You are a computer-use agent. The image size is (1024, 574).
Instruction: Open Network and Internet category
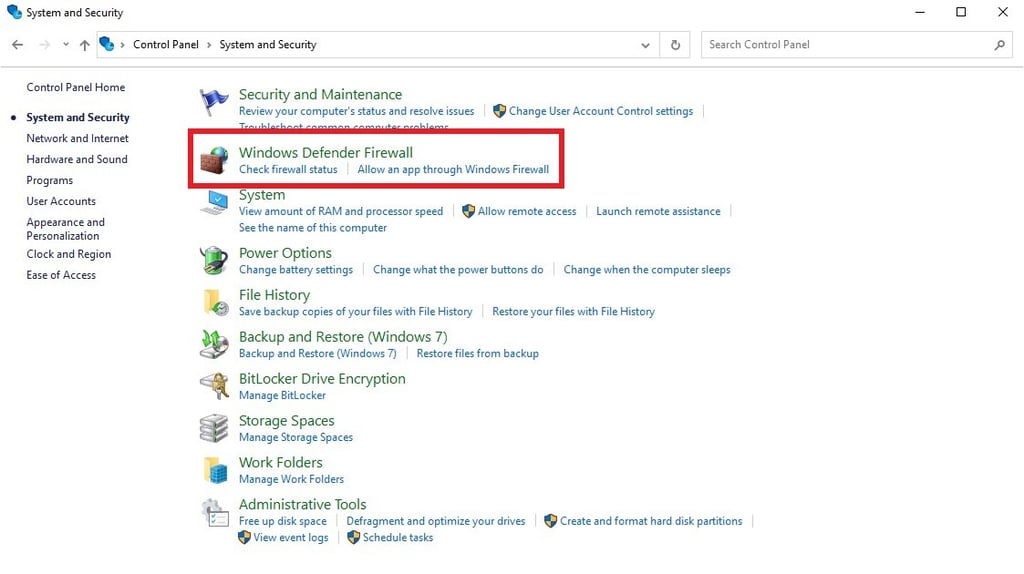tap(78, 138)
